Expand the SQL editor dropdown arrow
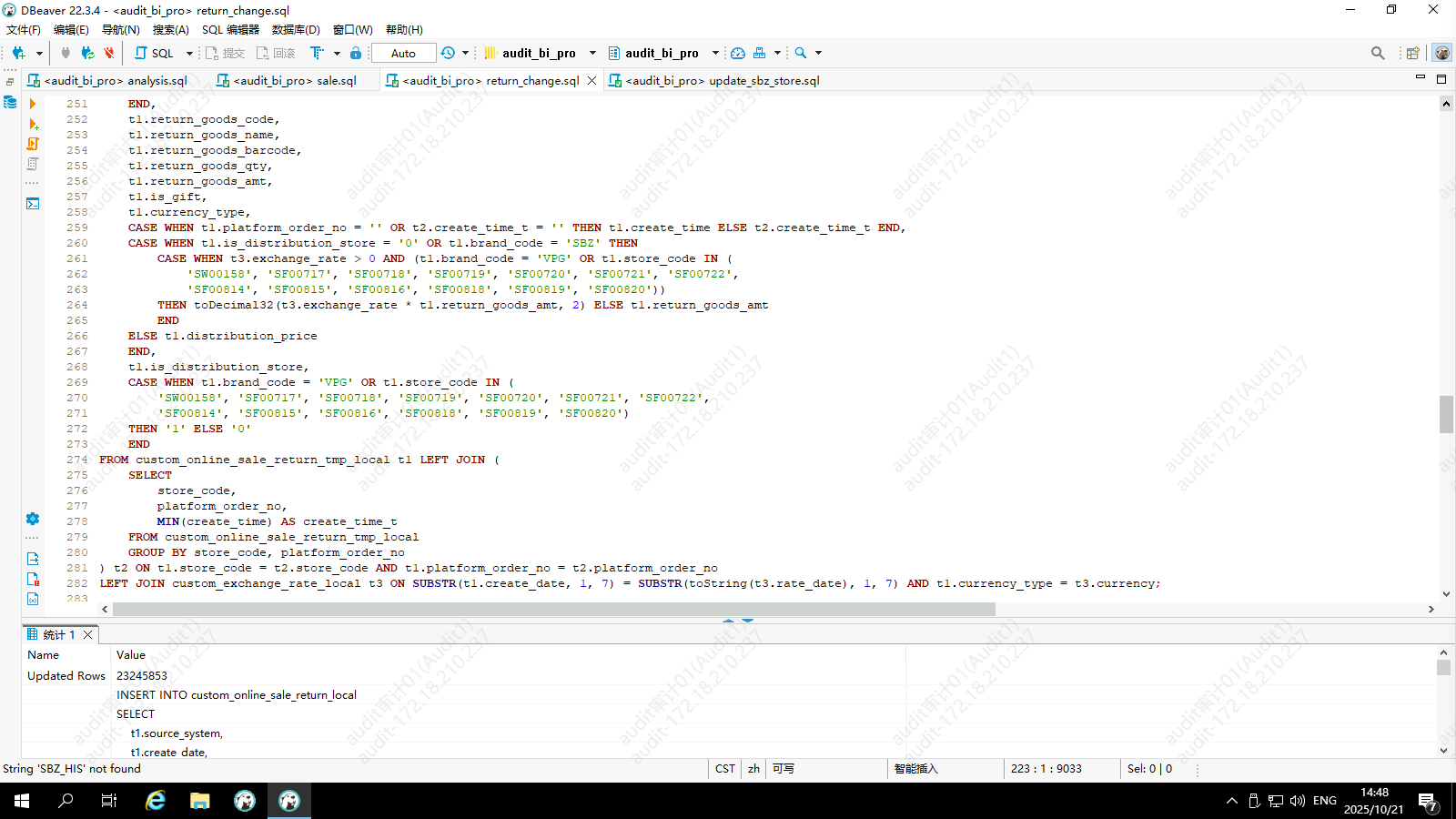Image resolution: width=1456 pixels, height=819 pixels. point(189,53)
